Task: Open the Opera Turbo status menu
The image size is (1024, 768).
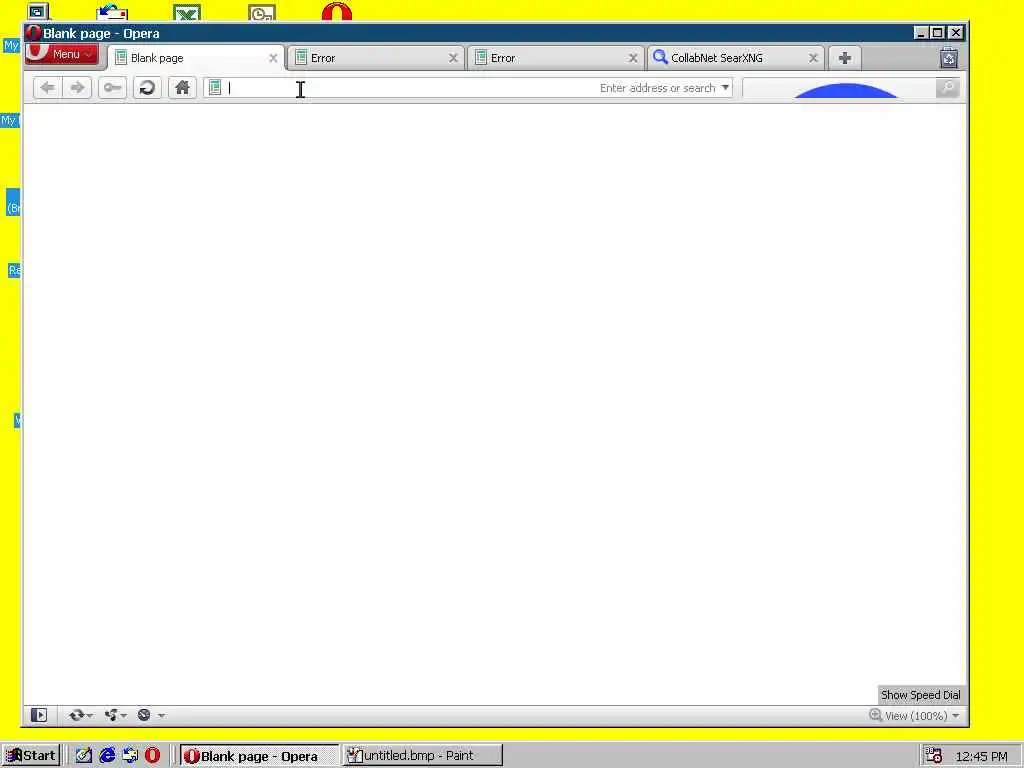Action: coord(150,715)
